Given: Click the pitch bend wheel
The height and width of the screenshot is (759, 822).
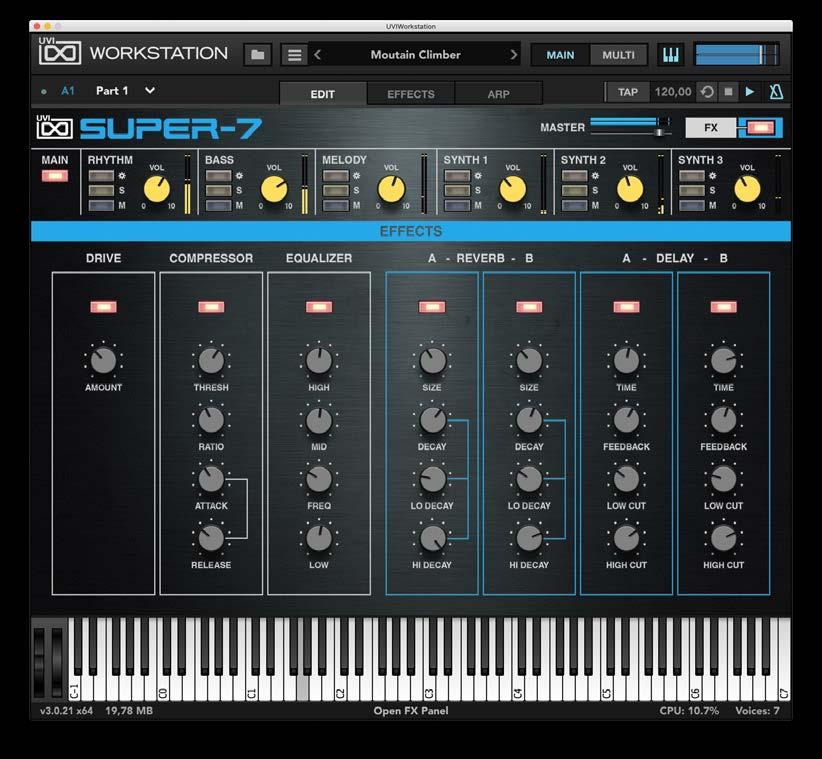Looking at the screenshot, I should [x=40, y=662].
